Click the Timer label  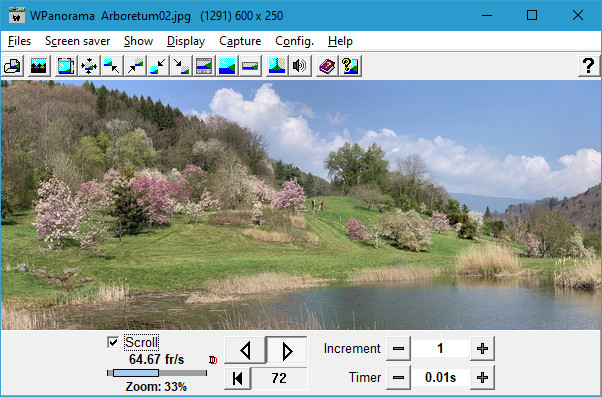pos(365,377)
